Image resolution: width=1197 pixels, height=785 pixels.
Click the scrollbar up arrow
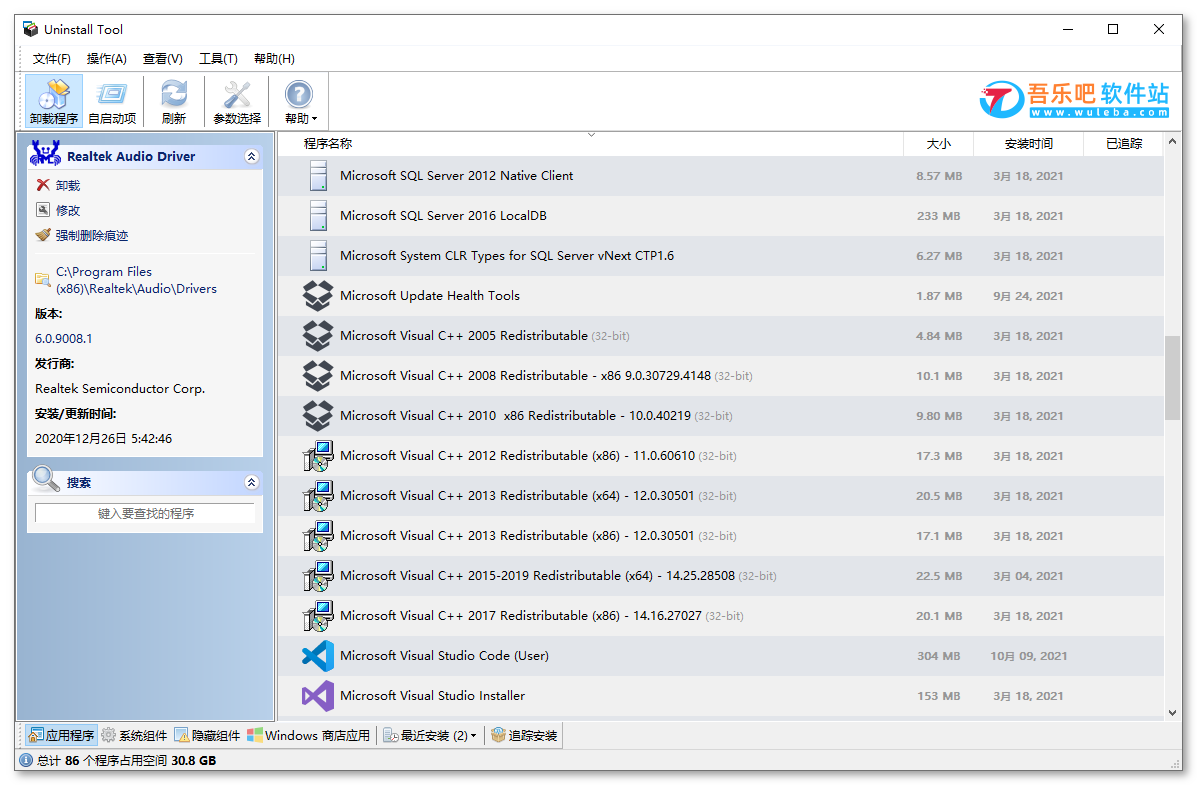click(1173, 142)
